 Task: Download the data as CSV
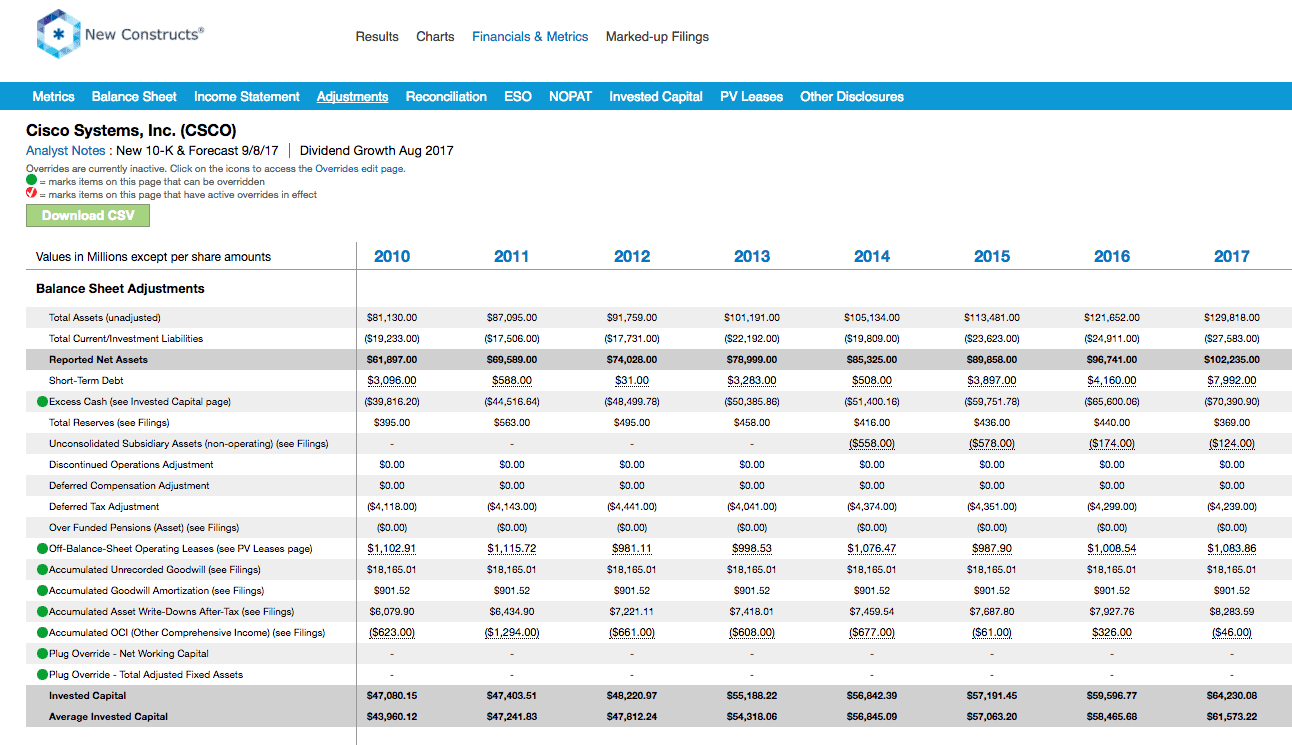(88, 216)
